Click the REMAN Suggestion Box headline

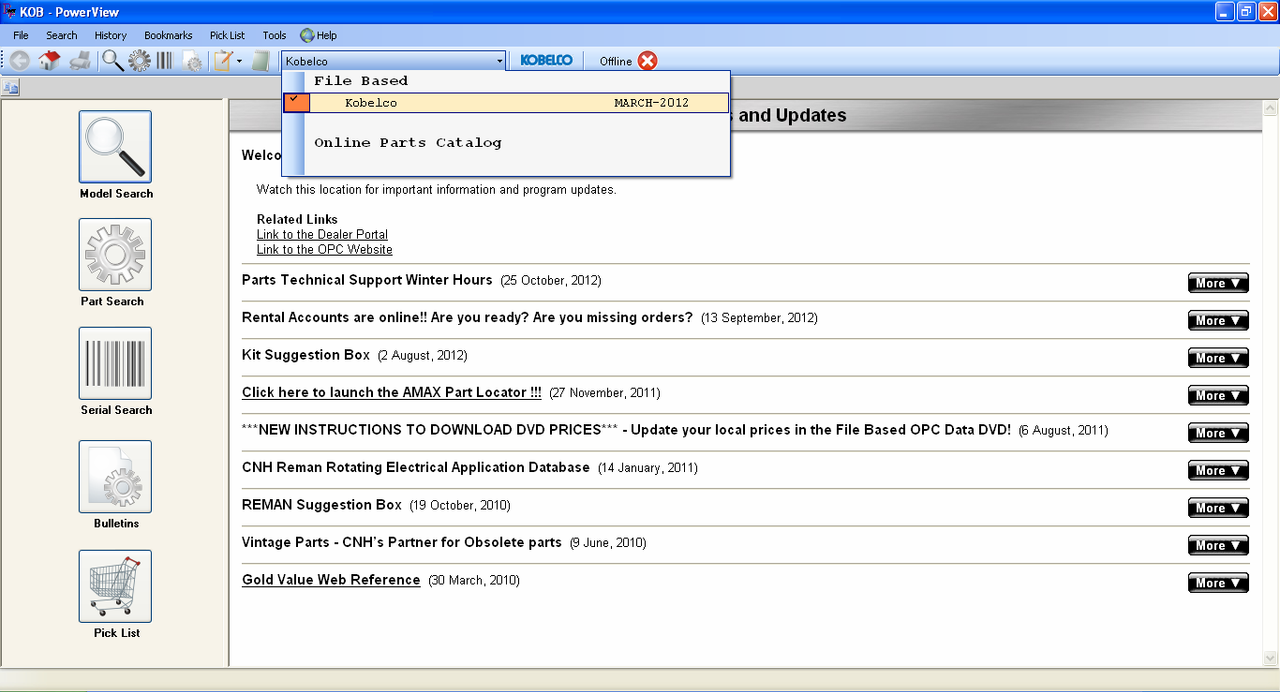[x=322, y=505]
